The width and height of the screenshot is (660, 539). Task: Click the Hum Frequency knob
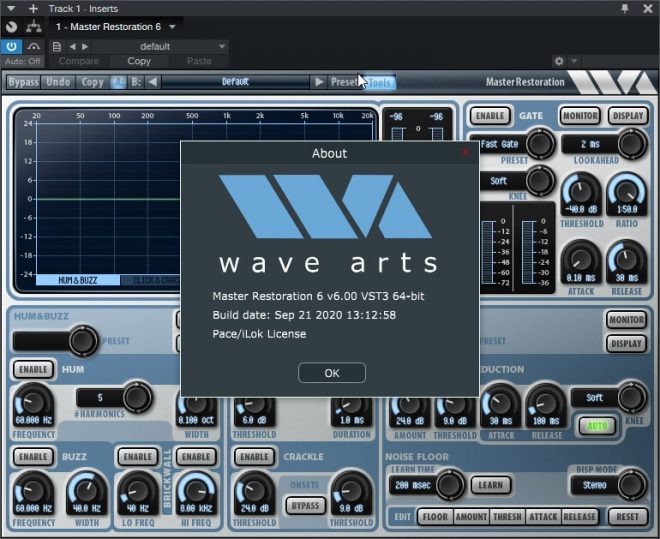pyautogui.click(x=33, y=403)
